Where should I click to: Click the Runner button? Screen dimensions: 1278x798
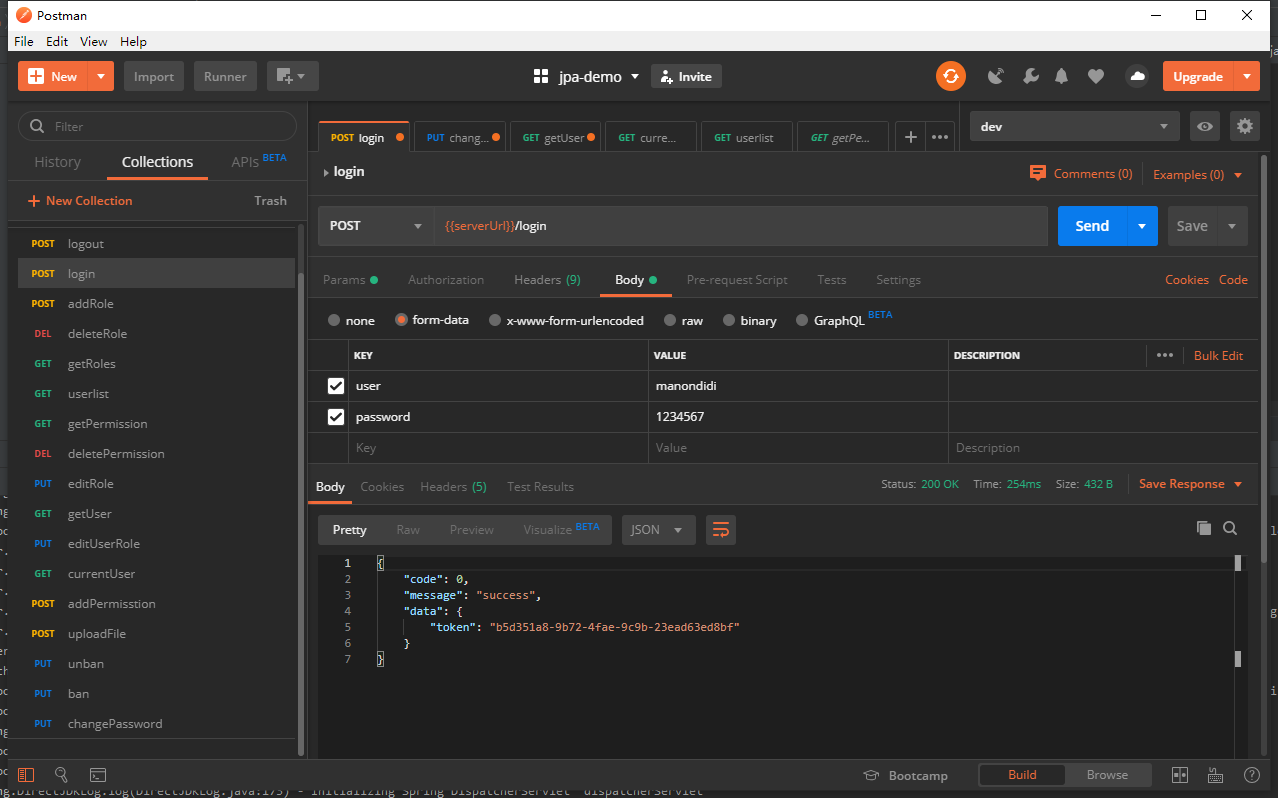tap(226, 76)
